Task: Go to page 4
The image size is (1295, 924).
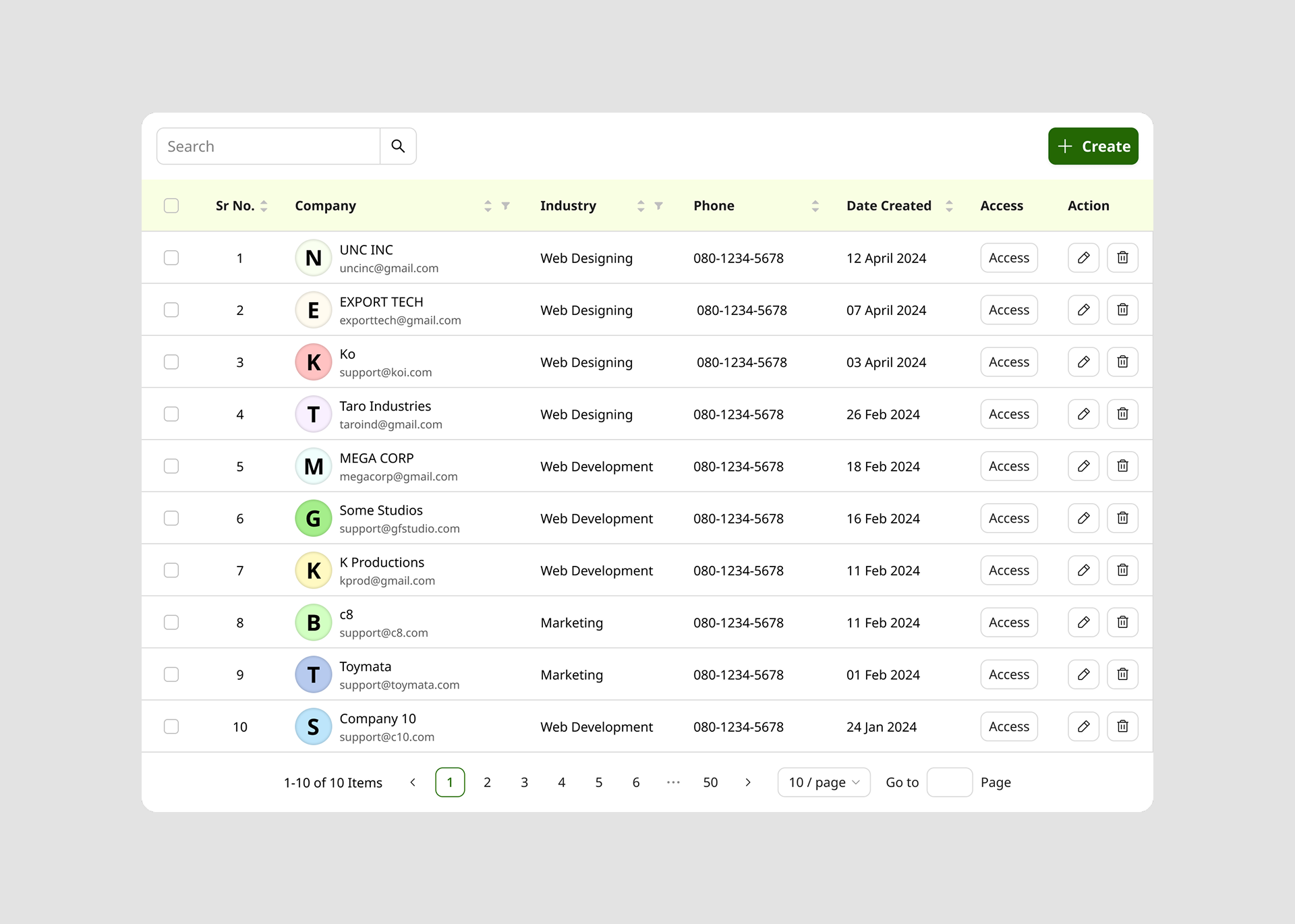Action: 561,782
